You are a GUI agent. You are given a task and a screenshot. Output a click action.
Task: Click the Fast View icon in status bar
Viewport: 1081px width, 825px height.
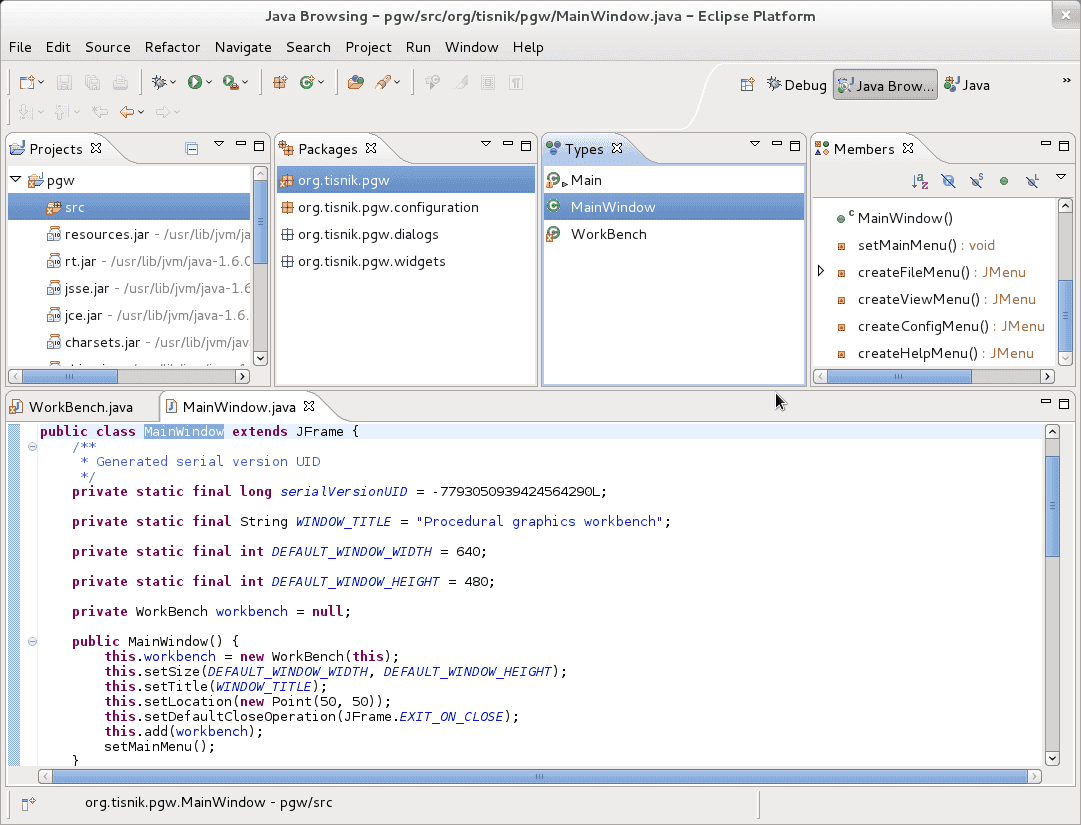28,804
